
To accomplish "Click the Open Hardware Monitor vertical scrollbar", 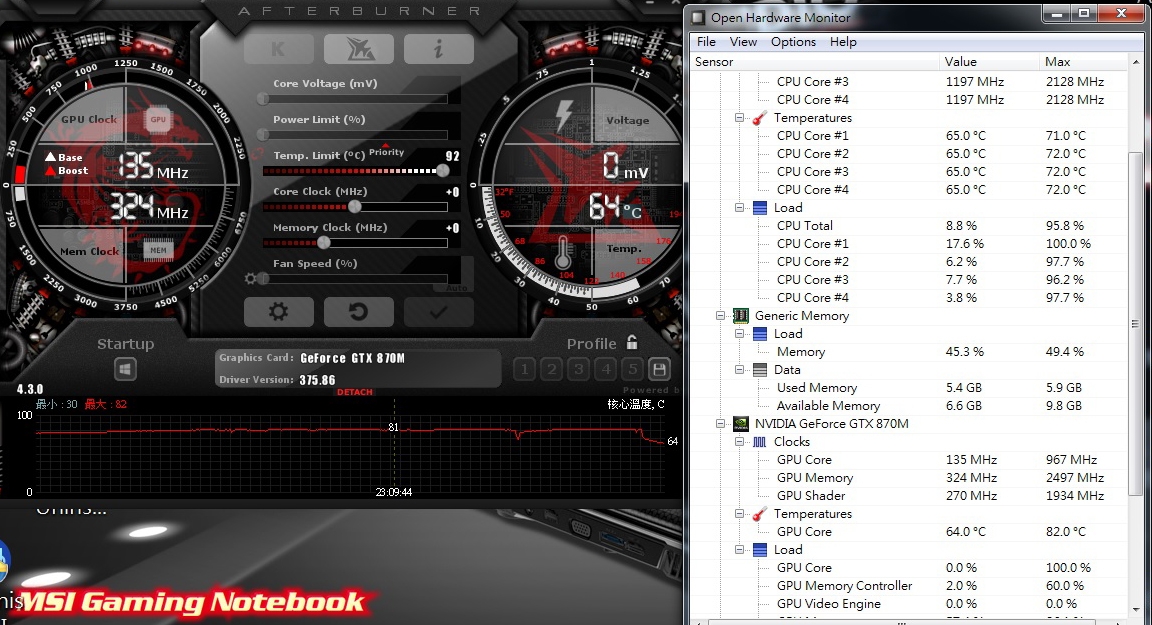I will [x=1135, y=323].
